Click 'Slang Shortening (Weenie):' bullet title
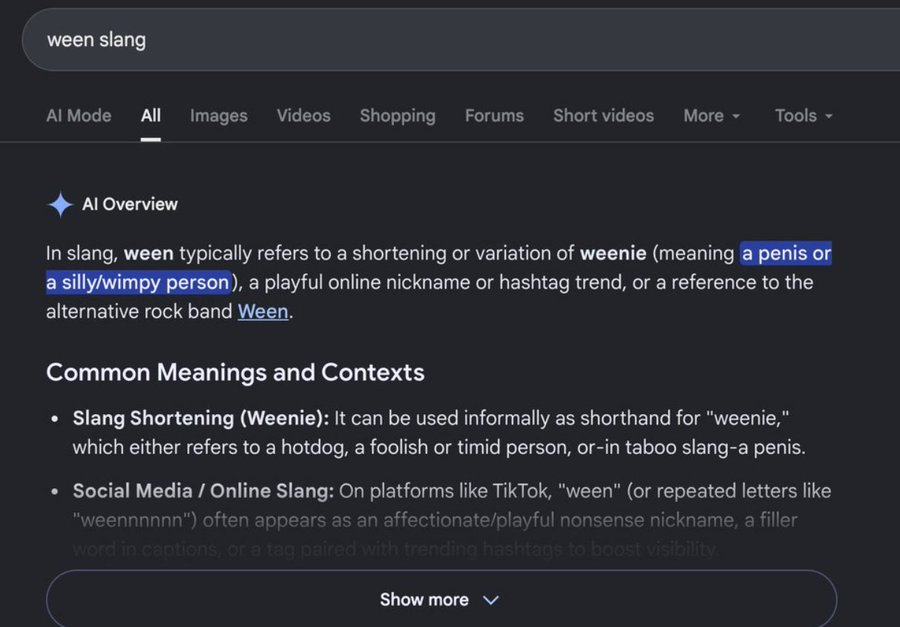 coord(201,418)
